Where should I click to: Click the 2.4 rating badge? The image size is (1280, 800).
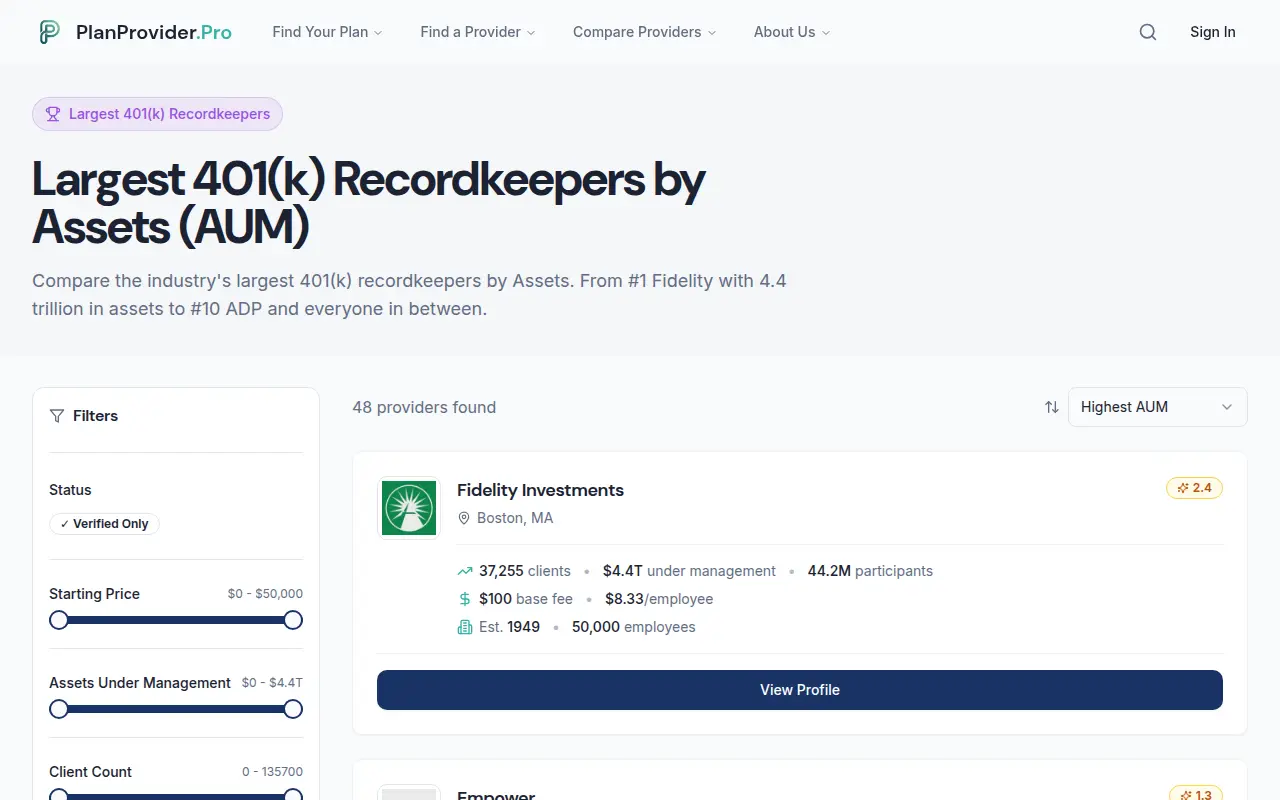[1194, 488]
